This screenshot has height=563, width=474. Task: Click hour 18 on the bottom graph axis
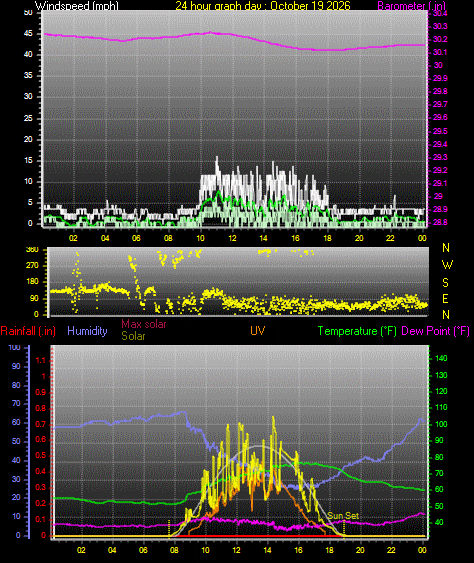coord(329,550)
